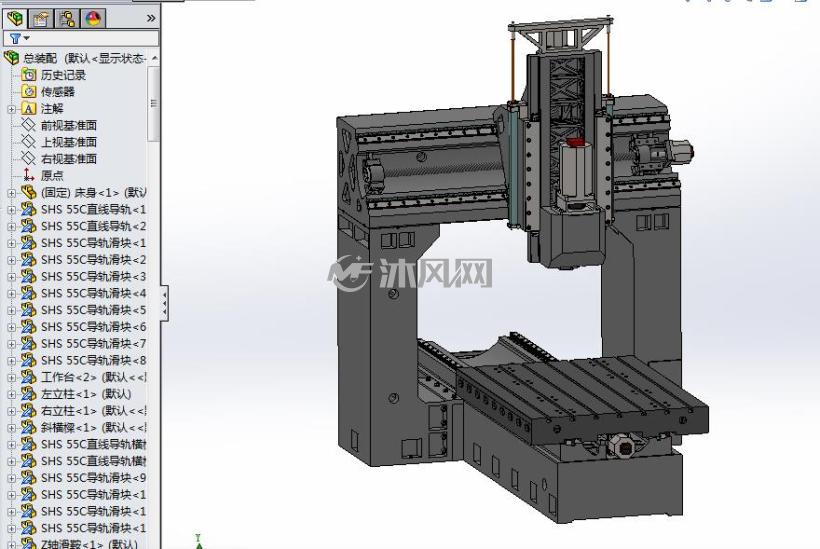The image size is (820, 549).
Task: Select the 上视基准面 label text
Action: tap(69, 142)
